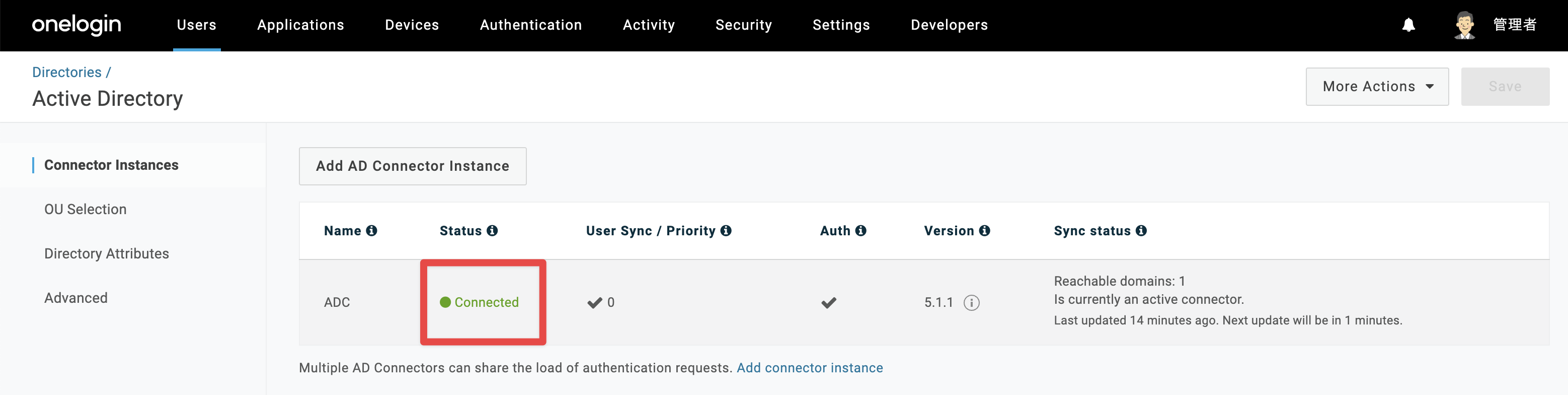The width and height of the screenshot is (1568, 395).
Task: Click the User Sync checkmark for ADC
Action: (594, 302)
